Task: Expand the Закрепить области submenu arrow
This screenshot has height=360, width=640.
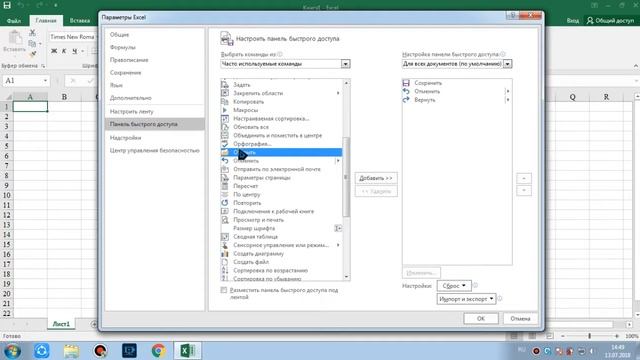Action: [338, 93]
